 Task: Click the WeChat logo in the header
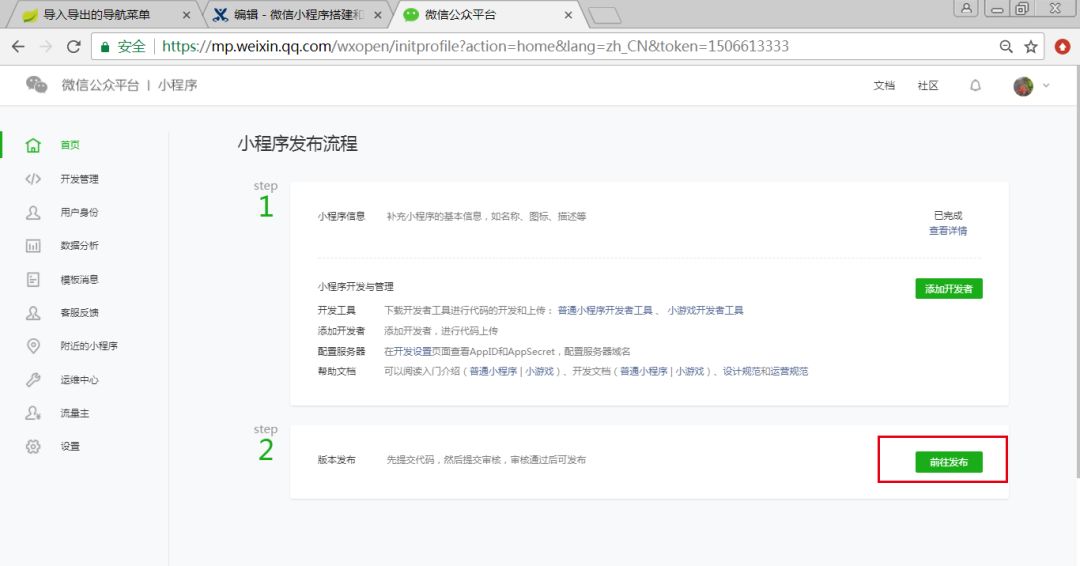coord(37,85)
